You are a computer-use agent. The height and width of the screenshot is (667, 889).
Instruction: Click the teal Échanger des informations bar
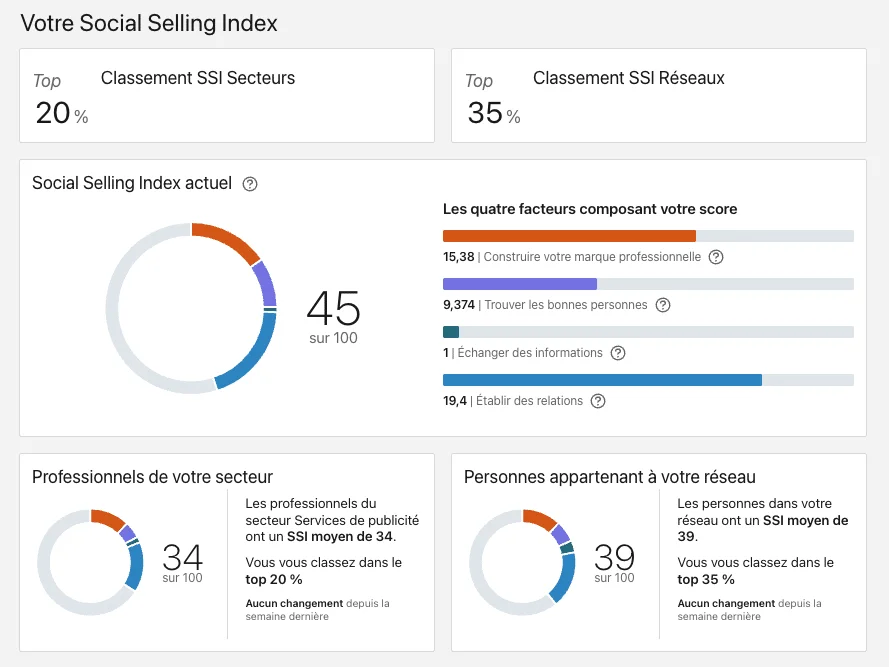coord(648,332)
